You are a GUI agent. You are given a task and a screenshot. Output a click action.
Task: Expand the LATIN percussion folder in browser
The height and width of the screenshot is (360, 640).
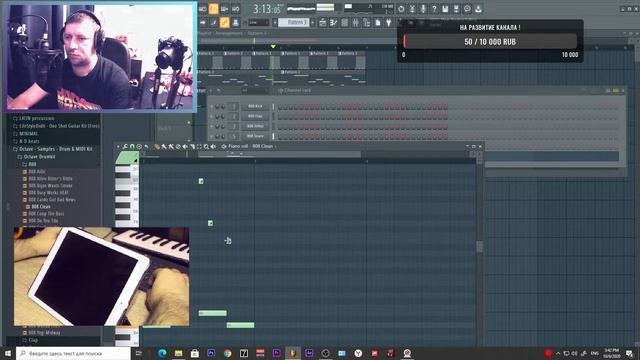click(x=36, y=118)
